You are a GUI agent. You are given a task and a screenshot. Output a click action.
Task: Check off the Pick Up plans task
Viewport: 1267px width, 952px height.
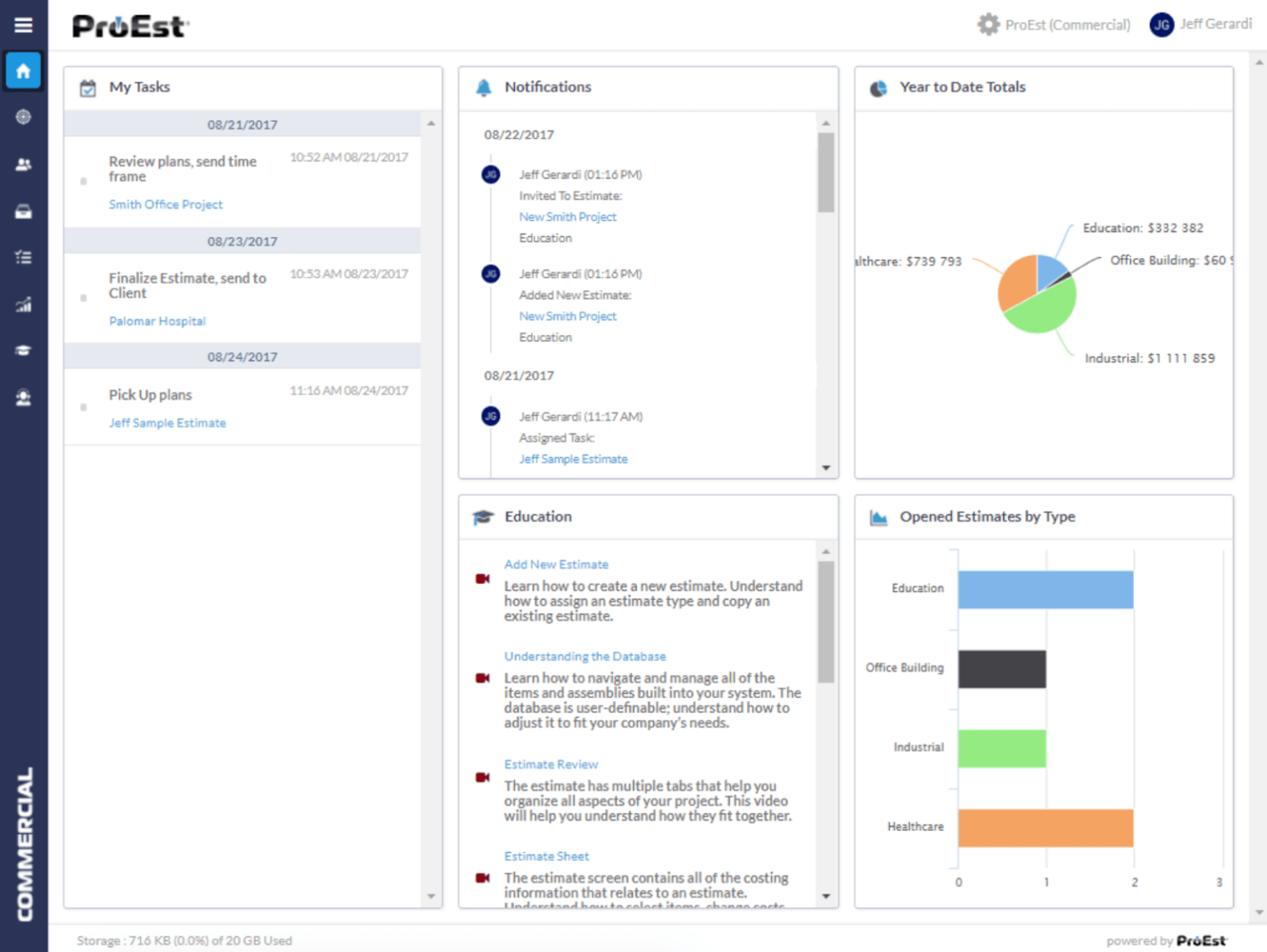pyautogui.click(x=83, y=406)
